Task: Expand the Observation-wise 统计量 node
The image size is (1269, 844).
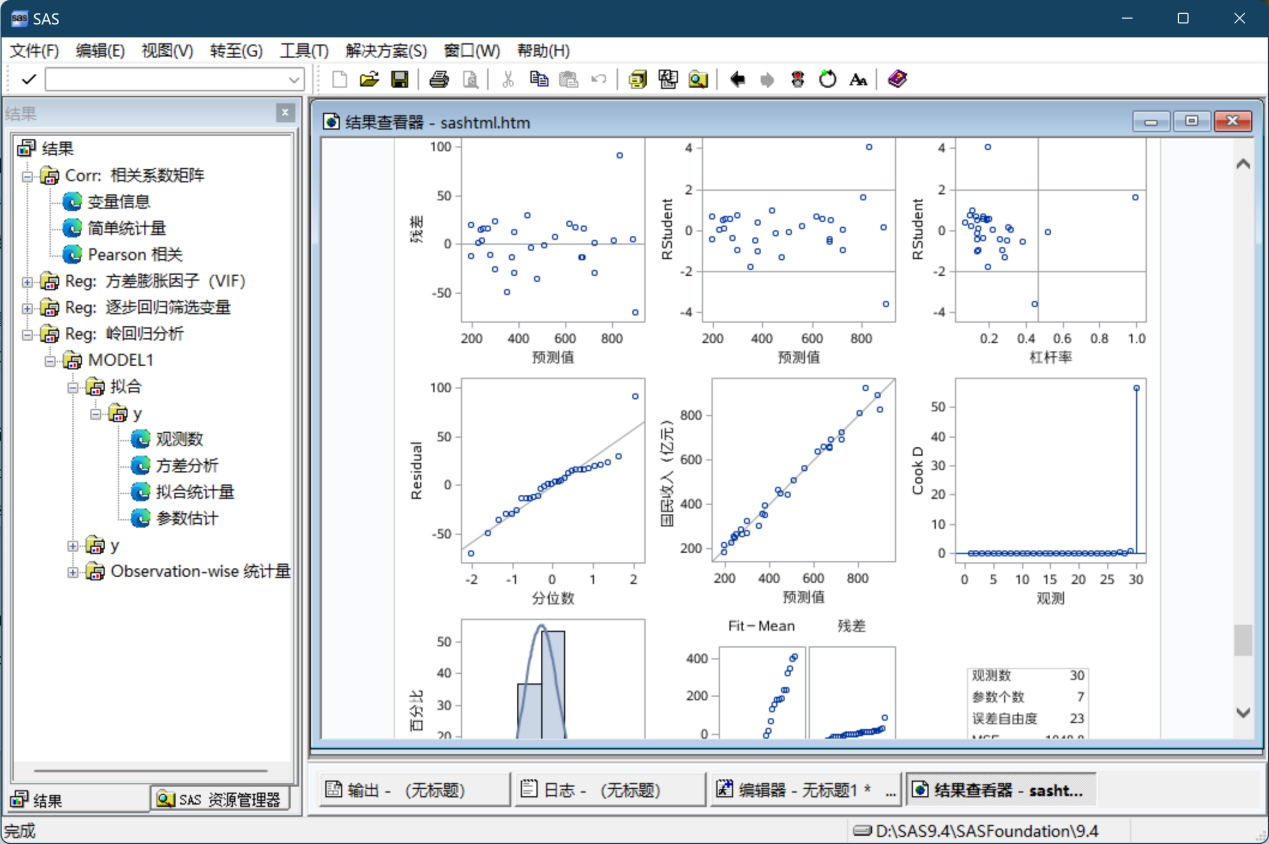Action: coord(73,572)
